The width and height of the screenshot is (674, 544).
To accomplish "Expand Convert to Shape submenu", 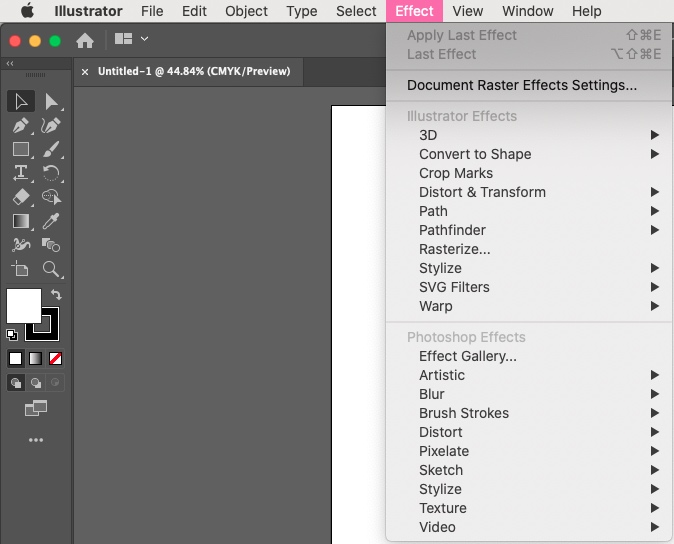I will 529,154.
